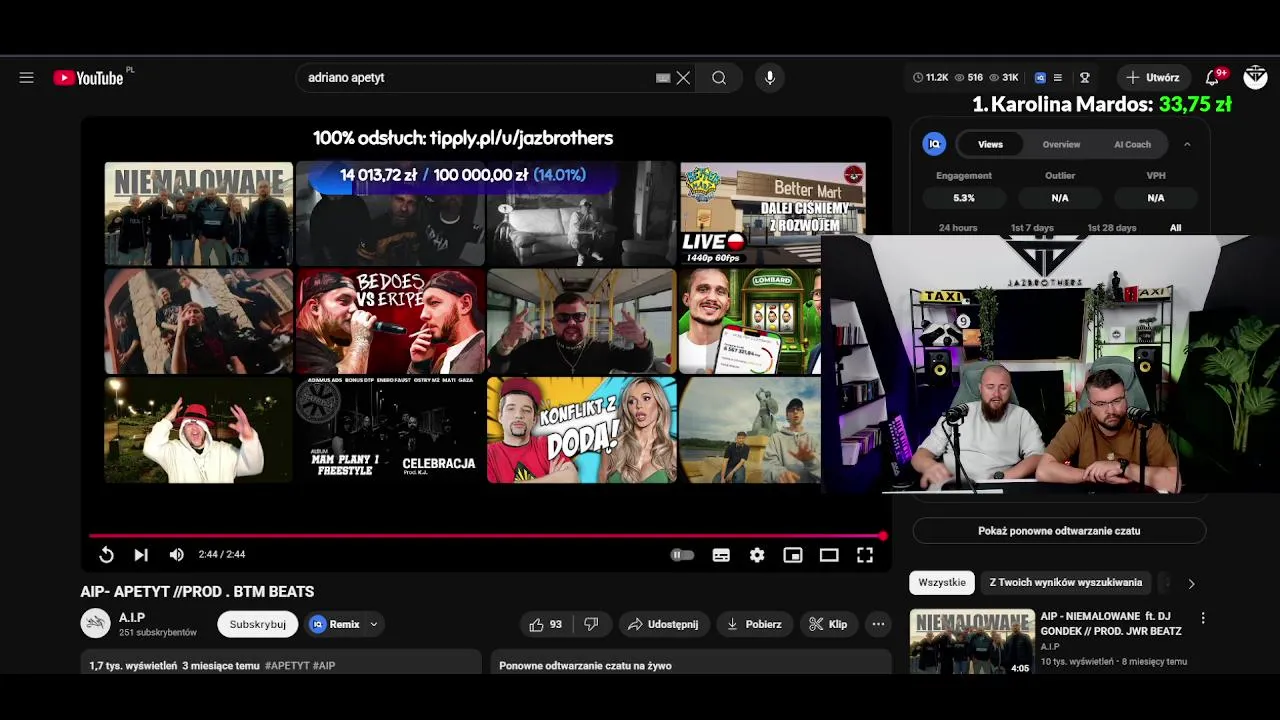Enter fullscreen mode
Screen dimensions: 1280x720
(x=865, y=555)
